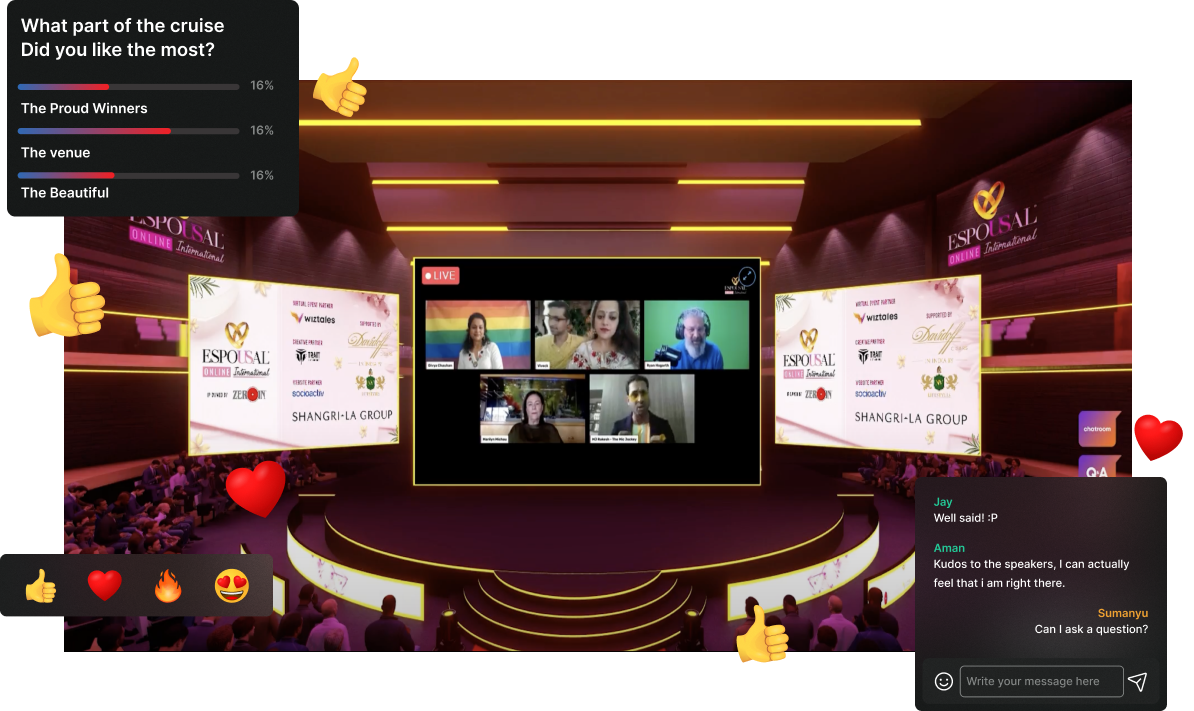
Task: Open the chatroom button
Action: (x=1098, y=429)
